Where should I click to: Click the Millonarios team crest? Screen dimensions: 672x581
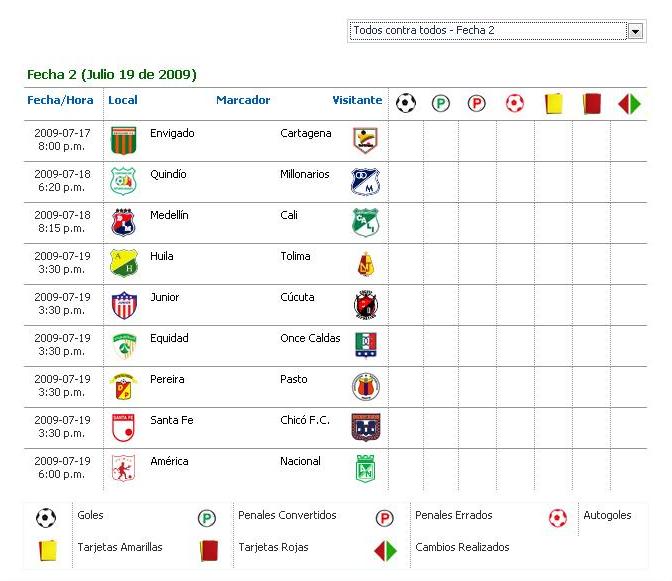point(365,182)
